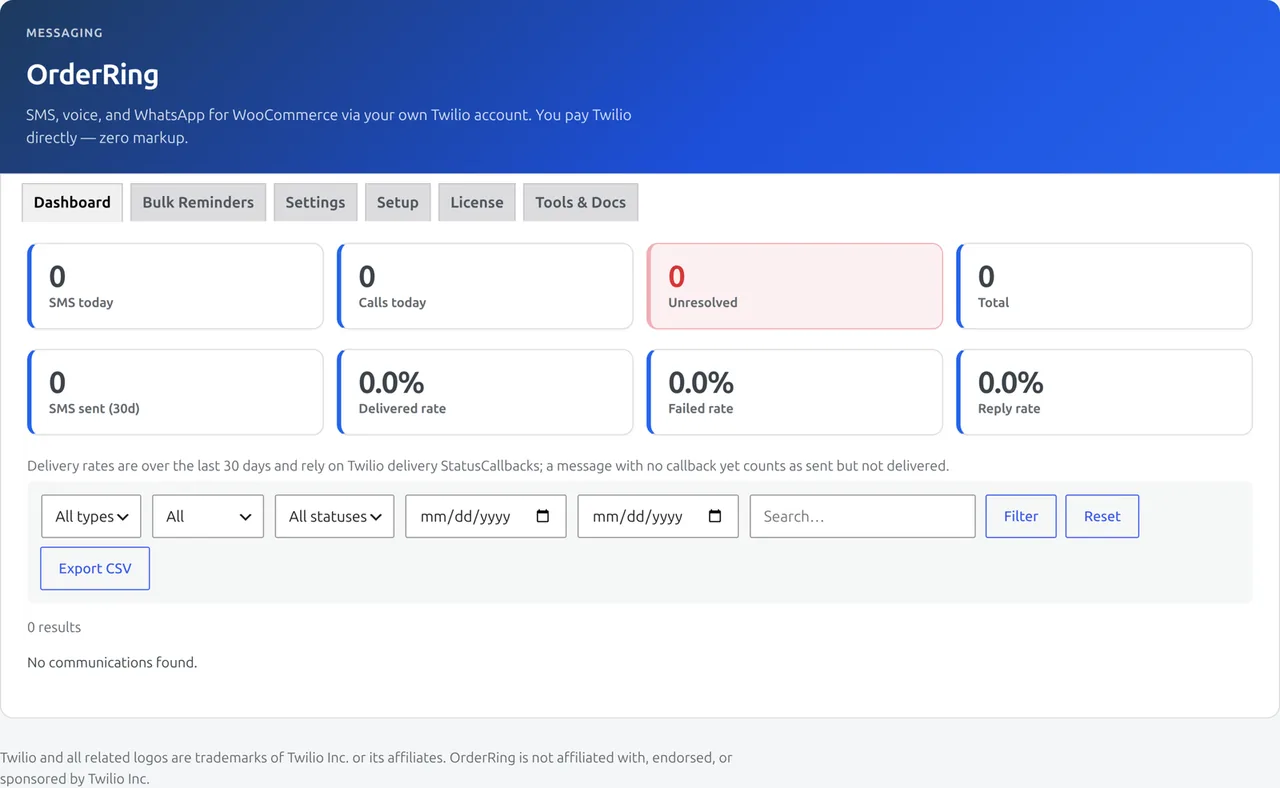This screenshot has width=1280, height=788.
Task: Select the SMS today stat card
Action: tap(175, 286)
